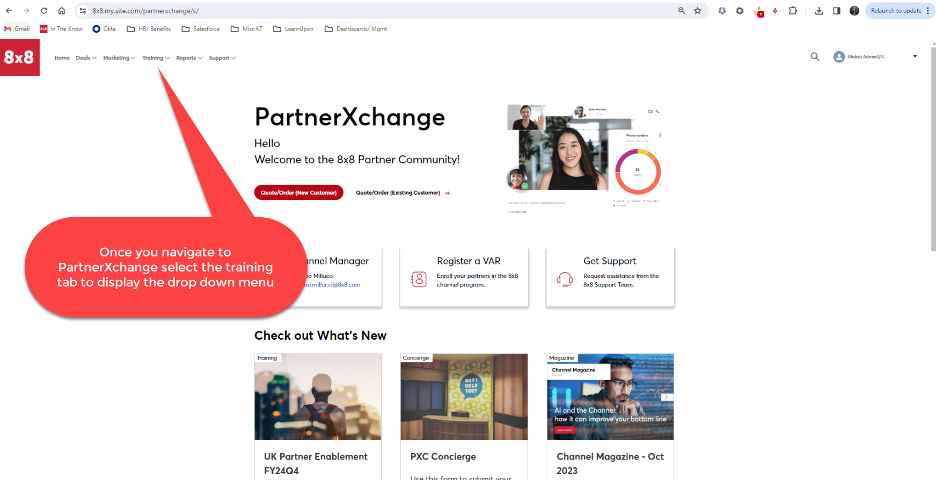This screenshot has width=936, height=480.
Task: Click Quote/Order (New Customer) button
Action: click(x=298, y=192)
